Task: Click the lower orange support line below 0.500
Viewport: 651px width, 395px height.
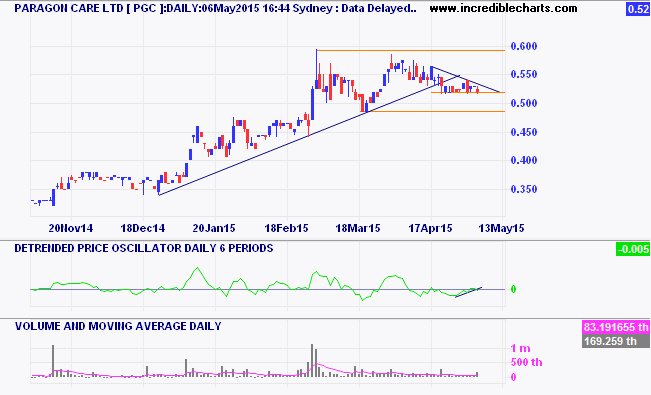Action: (x=436, y=111)
